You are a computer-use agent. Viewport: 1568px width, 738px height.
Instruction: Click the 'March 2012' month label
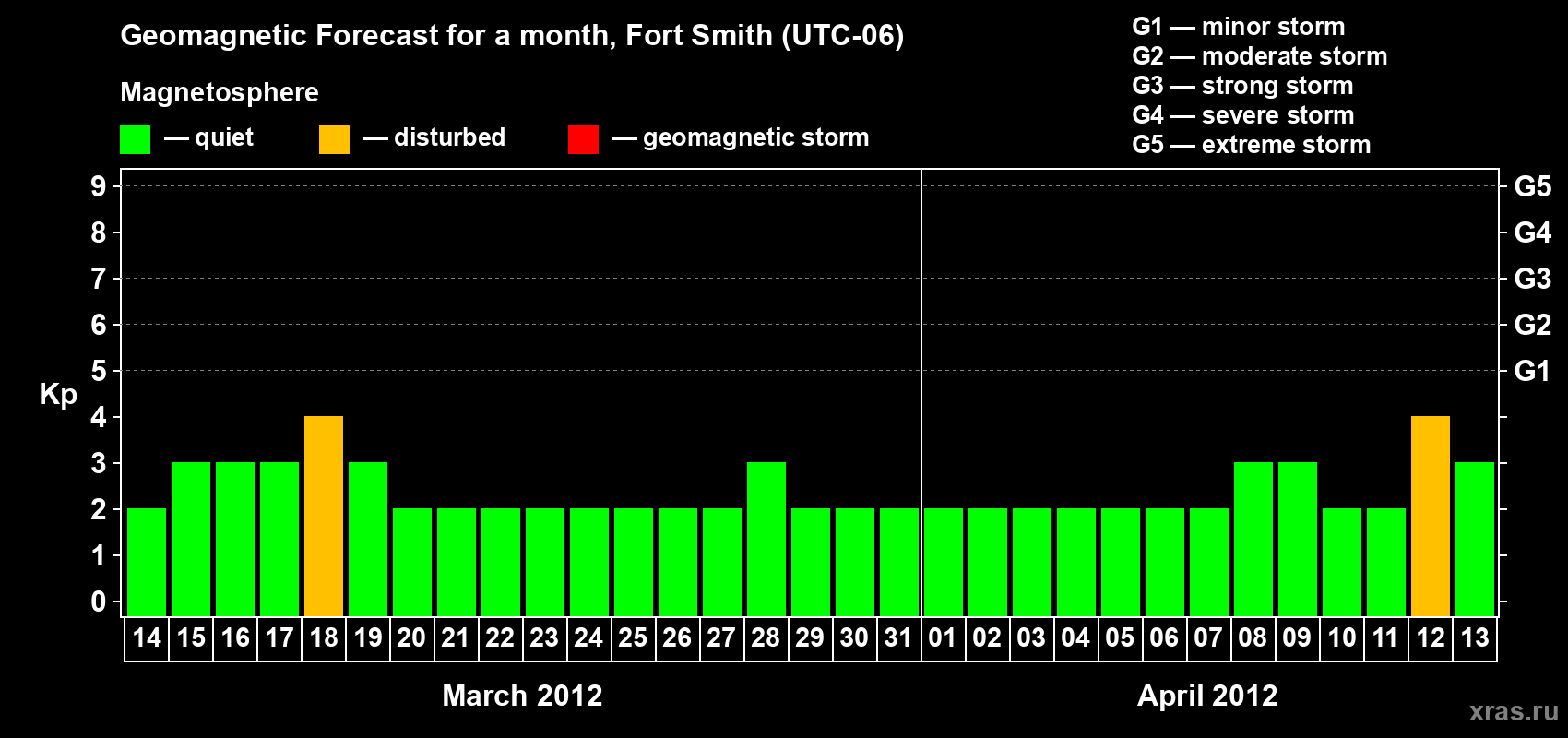(522, 696)
